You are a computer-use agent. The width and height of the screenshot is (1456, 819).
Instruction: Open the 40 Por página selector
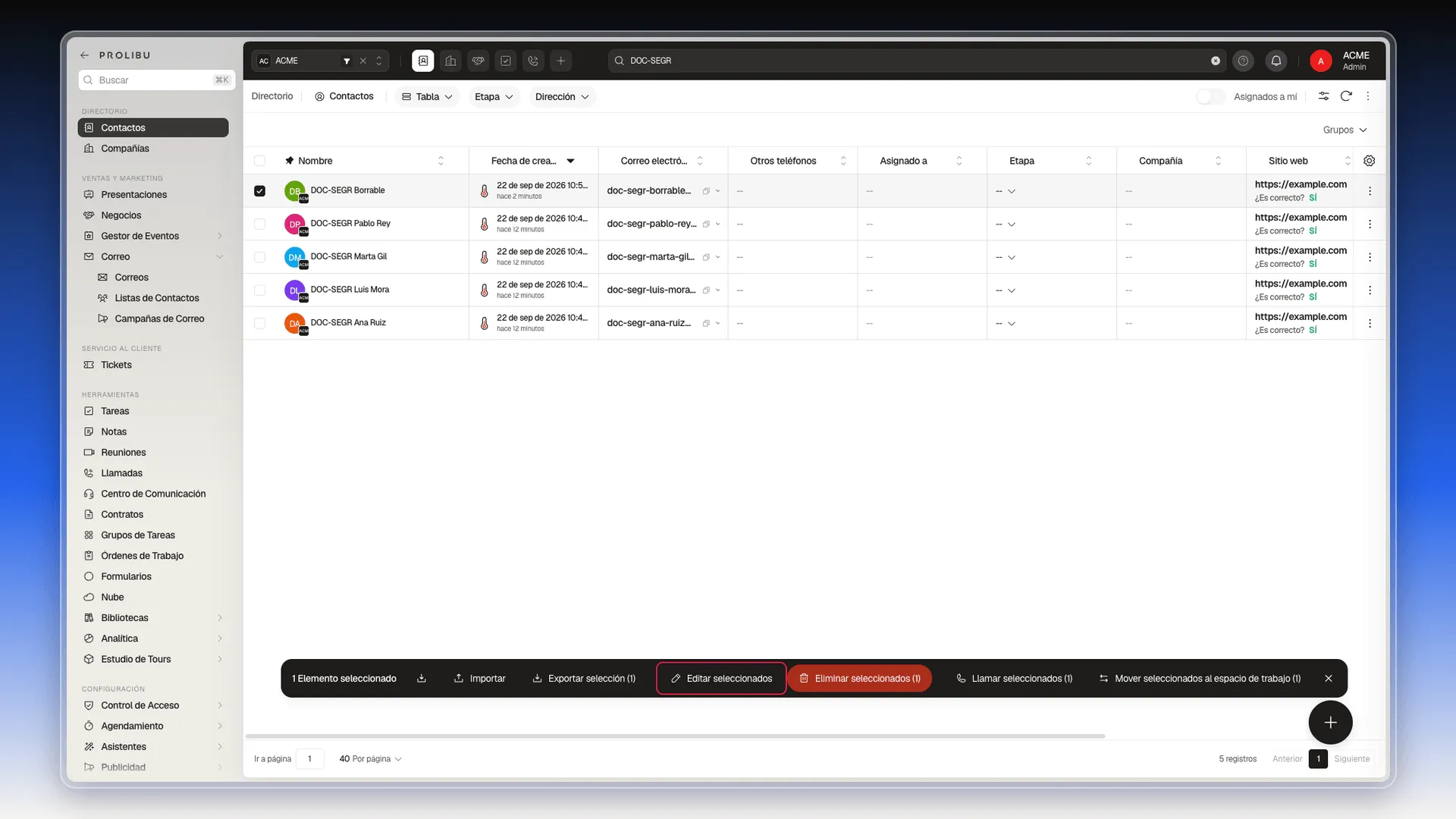(370, 758)
